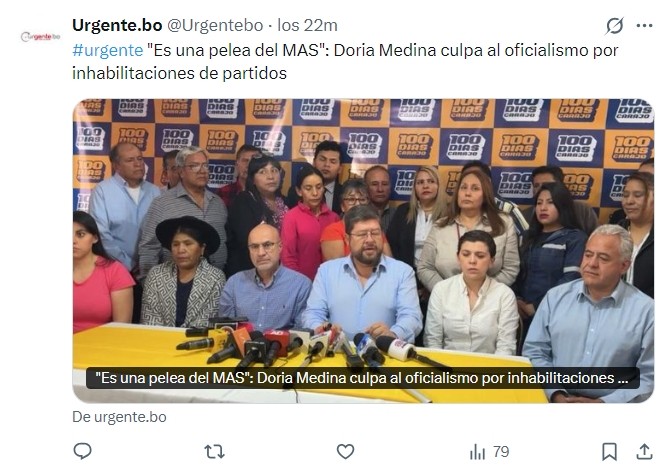The height and width of the screenshot is (476, 661).
Task: Bookmark this Urgente.bo post
Action: [609, 452]
